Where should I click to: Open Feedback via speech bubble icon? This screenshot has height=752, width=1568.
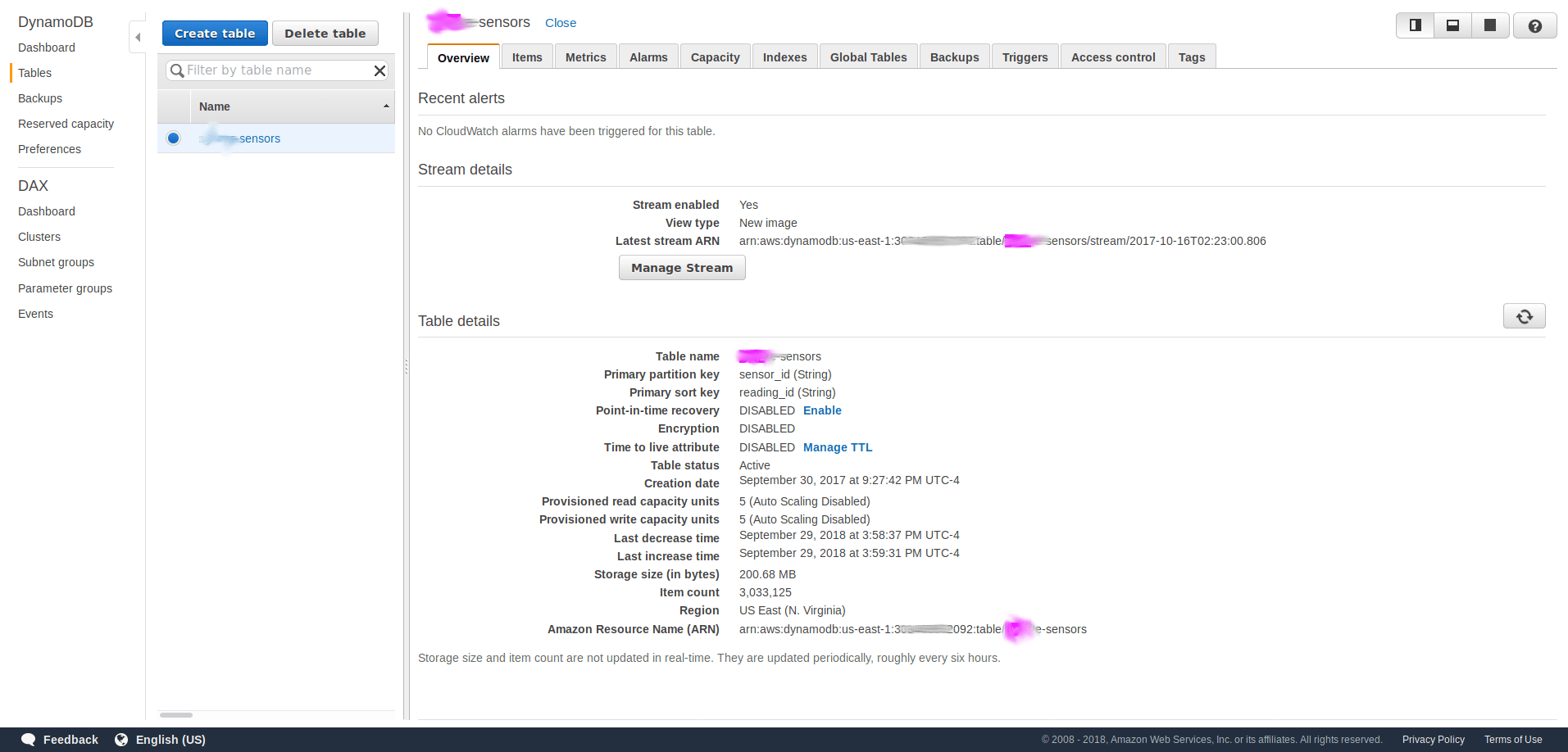pyautogui.click(x=29, y=739)
